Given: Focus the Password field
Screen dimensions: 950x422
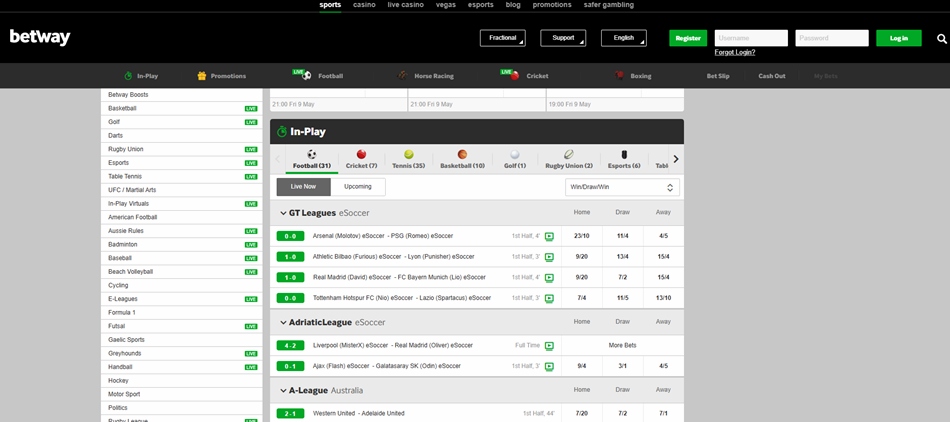Looking at the screenshot, I should 832,38.
